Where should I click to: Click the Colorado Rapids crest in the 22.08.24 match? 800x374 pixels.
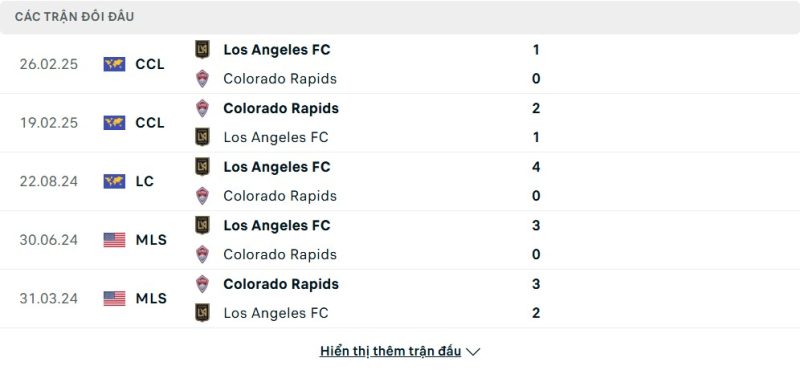pyautogui.click(x=203, y=196)
